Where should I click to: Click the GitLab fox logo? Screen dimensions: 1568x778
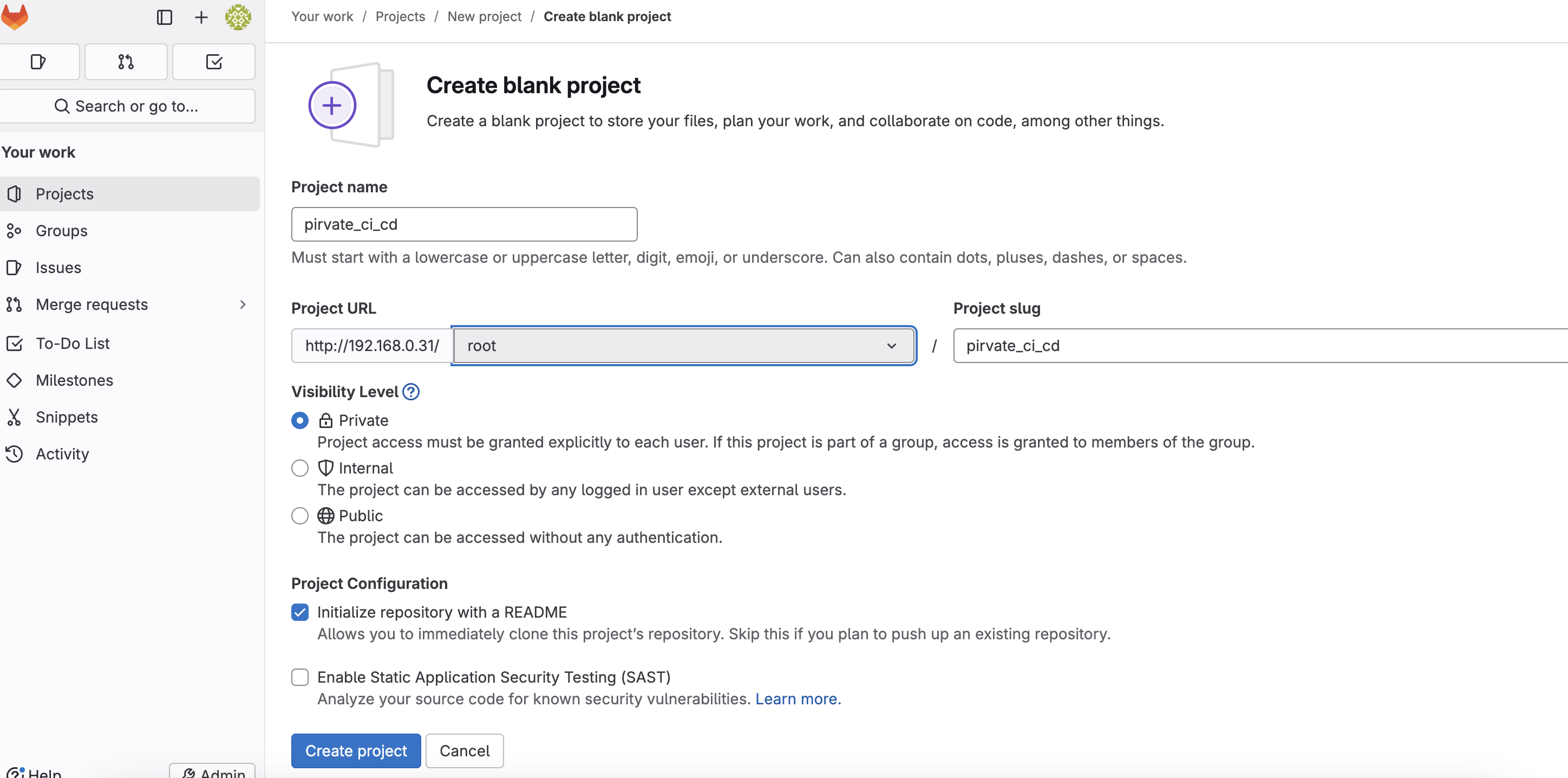point(15,16)
